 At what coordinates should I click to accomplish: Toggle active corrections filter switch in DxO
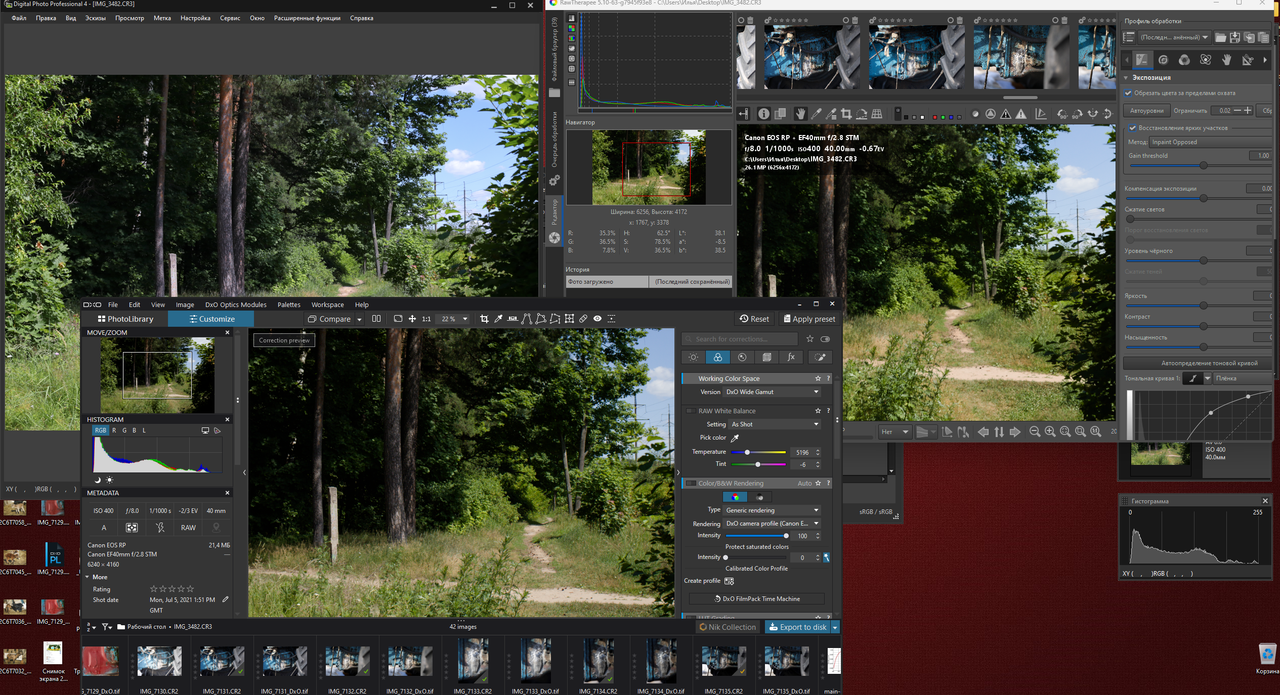[825, 339]
